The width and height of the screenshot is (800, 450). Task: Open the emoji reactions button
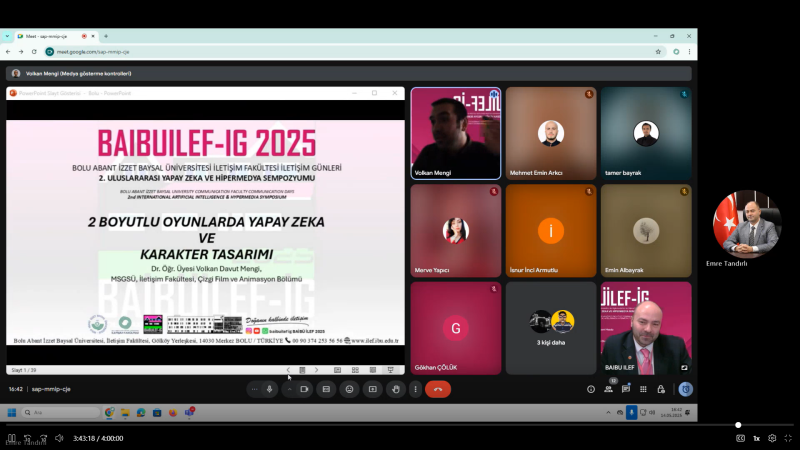(x=349, y=389)
